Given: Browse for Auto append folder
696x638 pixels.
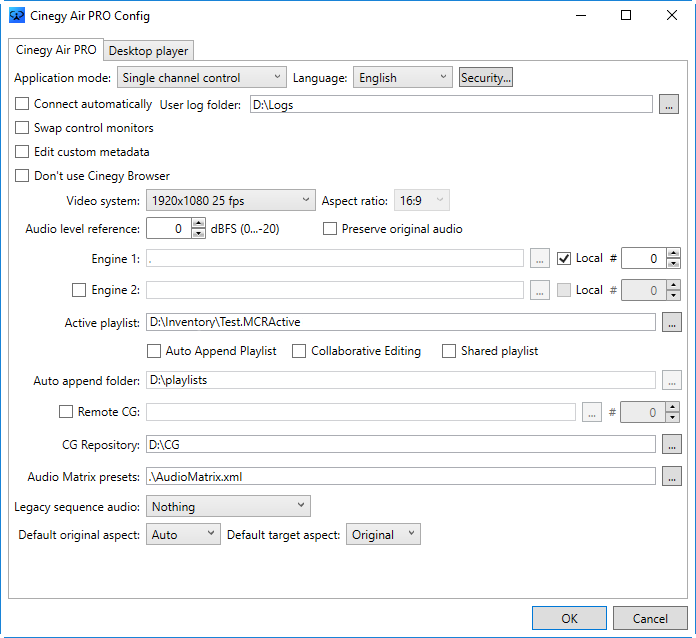Looking at the screenshot, I should pyautogui.click(x=672, y=380).
